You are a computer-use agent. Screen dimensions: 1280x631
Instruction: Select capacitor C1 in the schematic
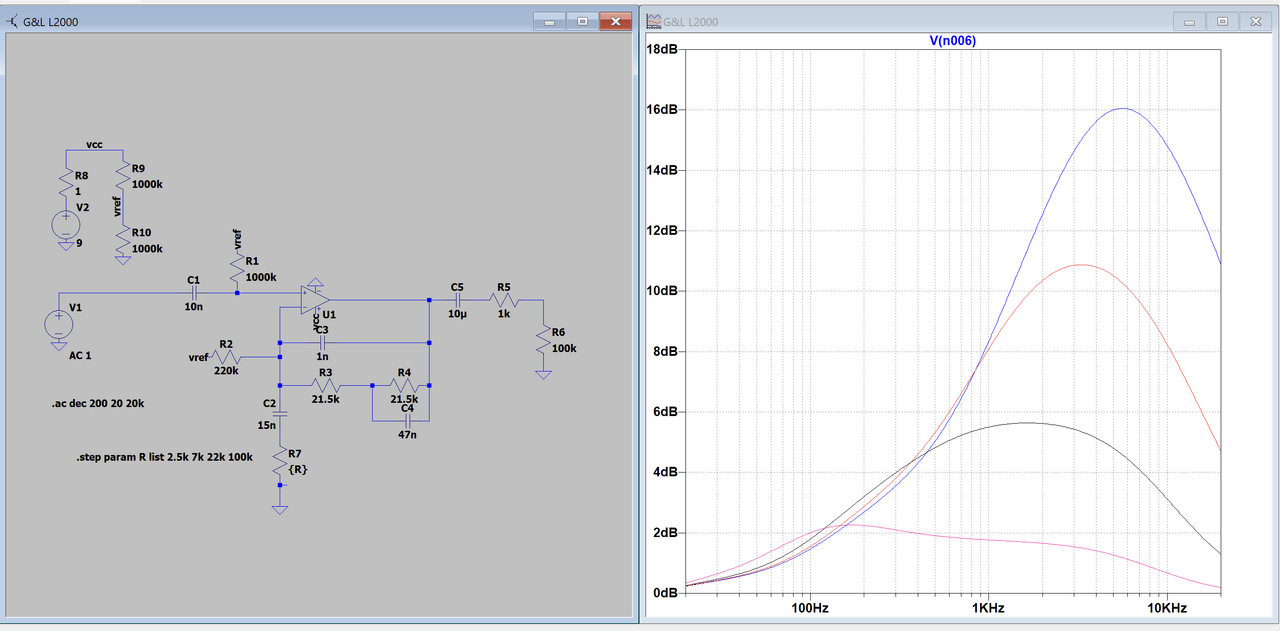coord(194,293)
